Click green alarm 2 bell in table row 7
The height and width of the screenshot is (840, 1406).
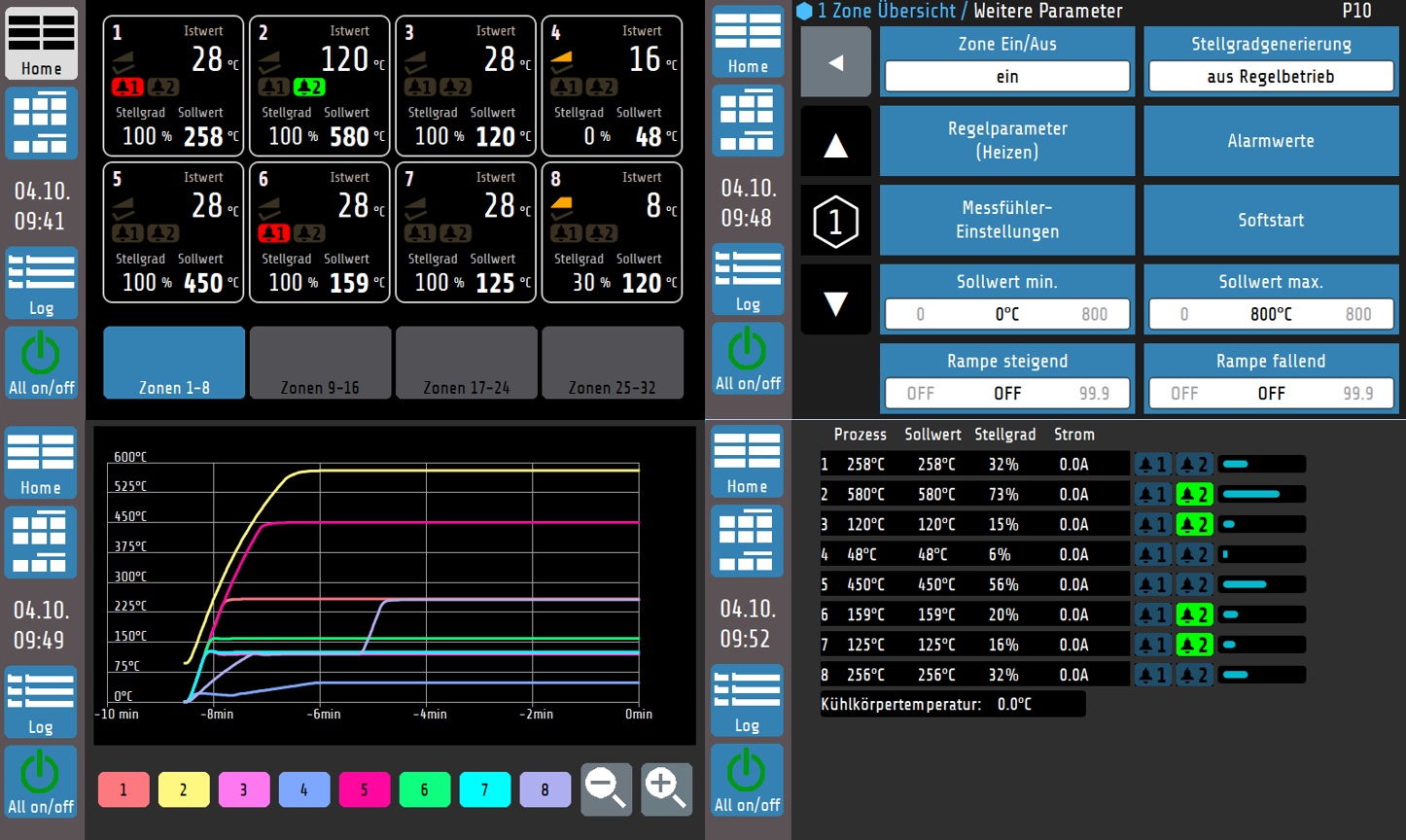tap(1194, 646)
